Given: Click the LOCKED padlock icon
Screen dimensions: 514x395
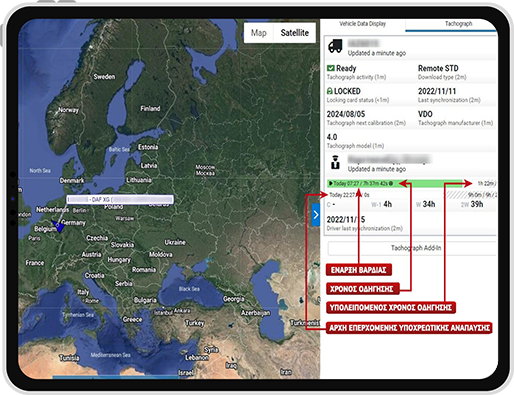Looking at the screenshot, I should [x=330, y=91].
